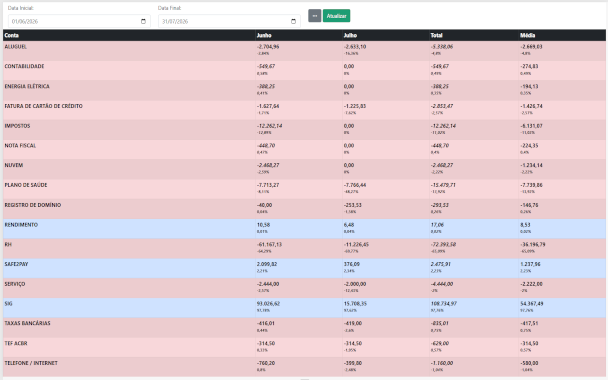
Task: Select the SIG account label
Action: 8,304
